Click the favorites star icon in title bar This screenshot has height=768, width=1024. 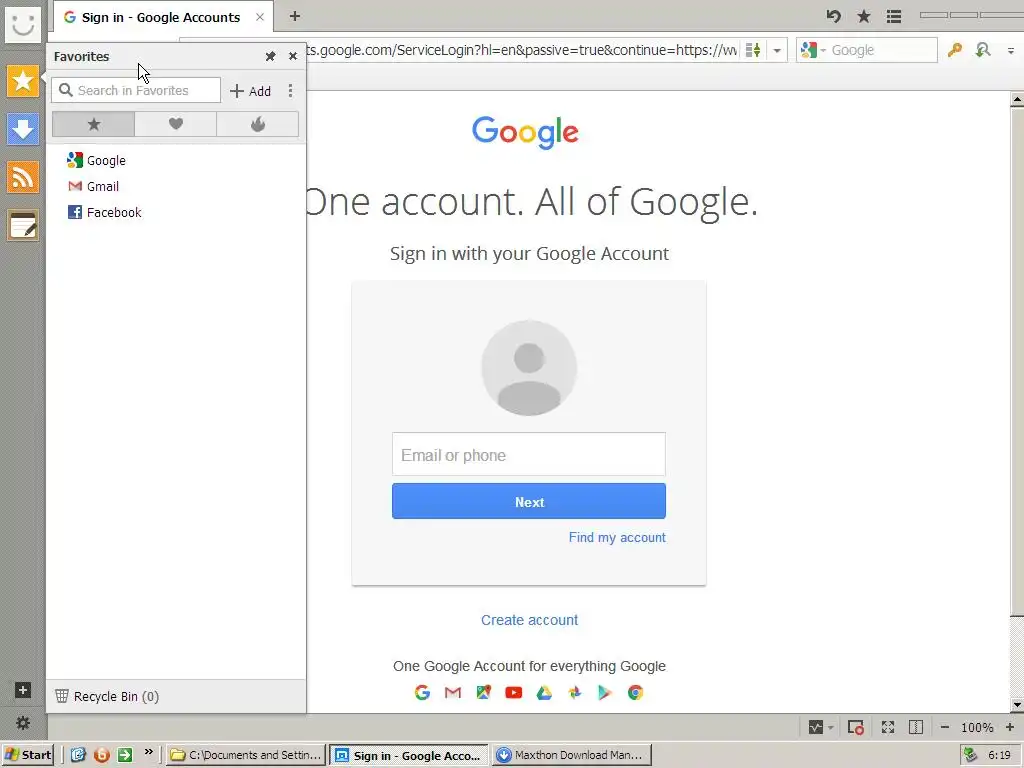point(864,16)
